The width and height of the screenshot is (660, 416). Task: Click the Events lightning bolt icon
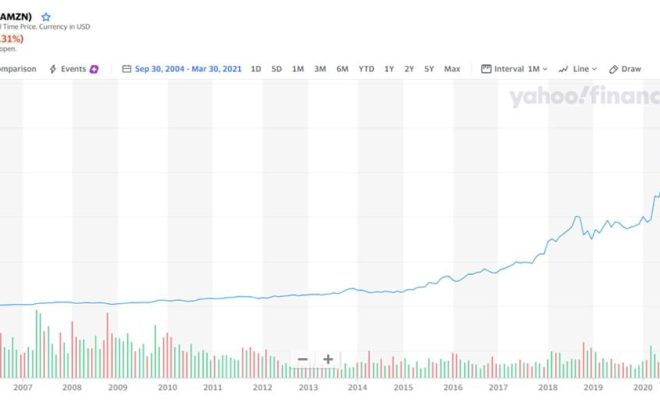53,69
